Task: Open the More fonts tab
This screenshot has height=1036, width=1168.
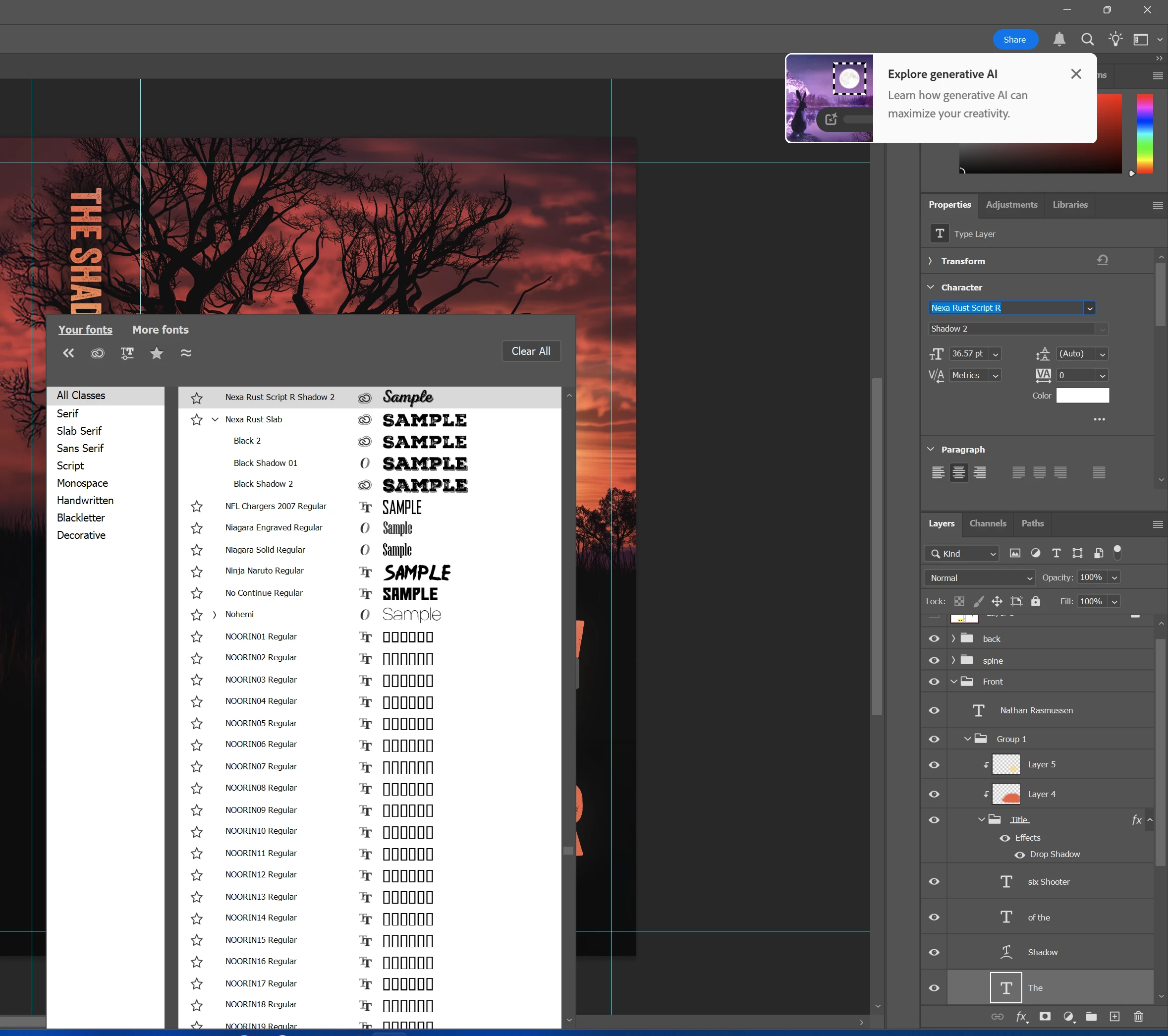Action: [x=160, y=330]
